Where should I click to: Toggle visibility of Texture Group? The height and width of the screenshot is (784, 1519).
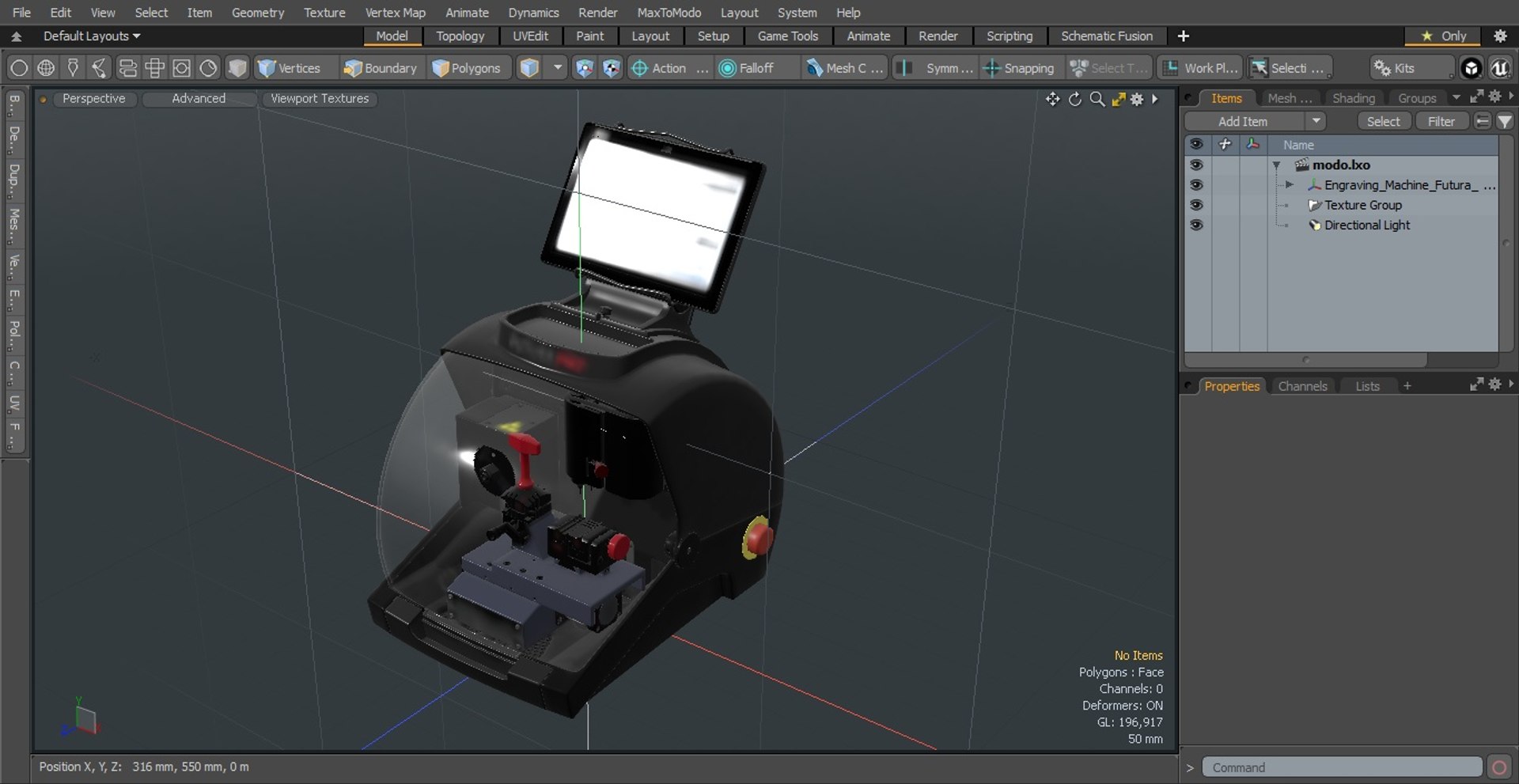(1196, 205)
